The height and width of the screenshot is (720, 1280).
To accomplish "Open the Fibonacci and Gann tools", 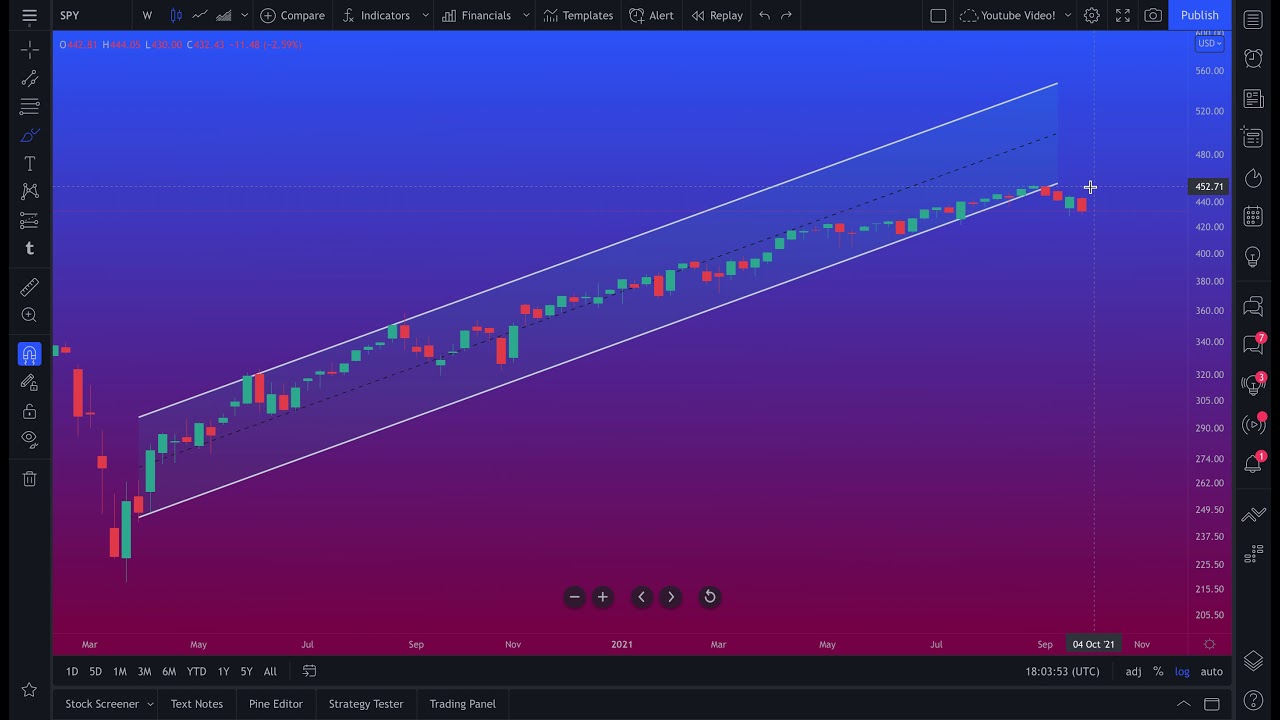I will (x=29, y=106).
